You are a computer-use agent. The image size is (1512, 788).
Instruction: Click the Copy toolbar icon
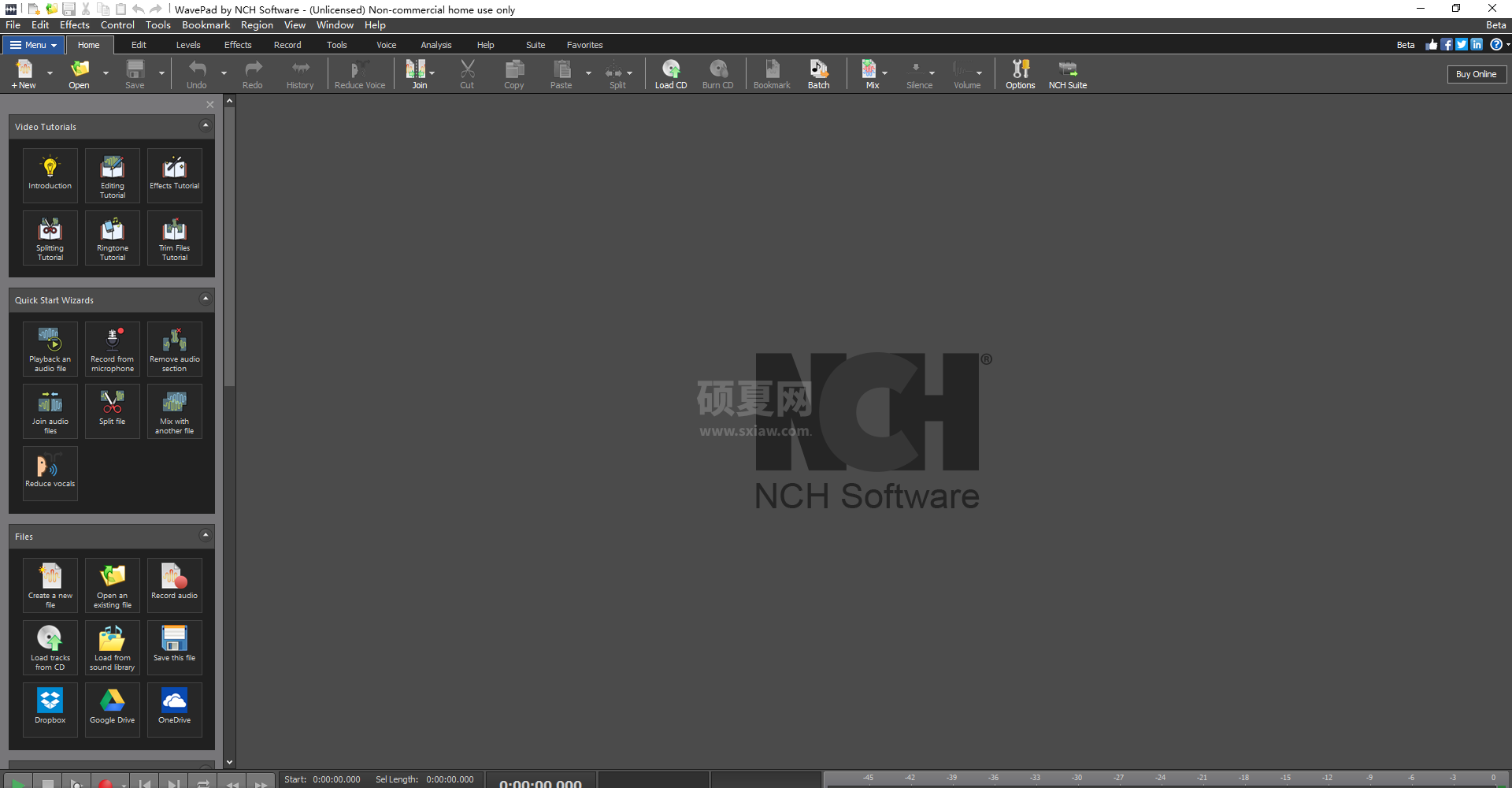(x=514, y=74)
